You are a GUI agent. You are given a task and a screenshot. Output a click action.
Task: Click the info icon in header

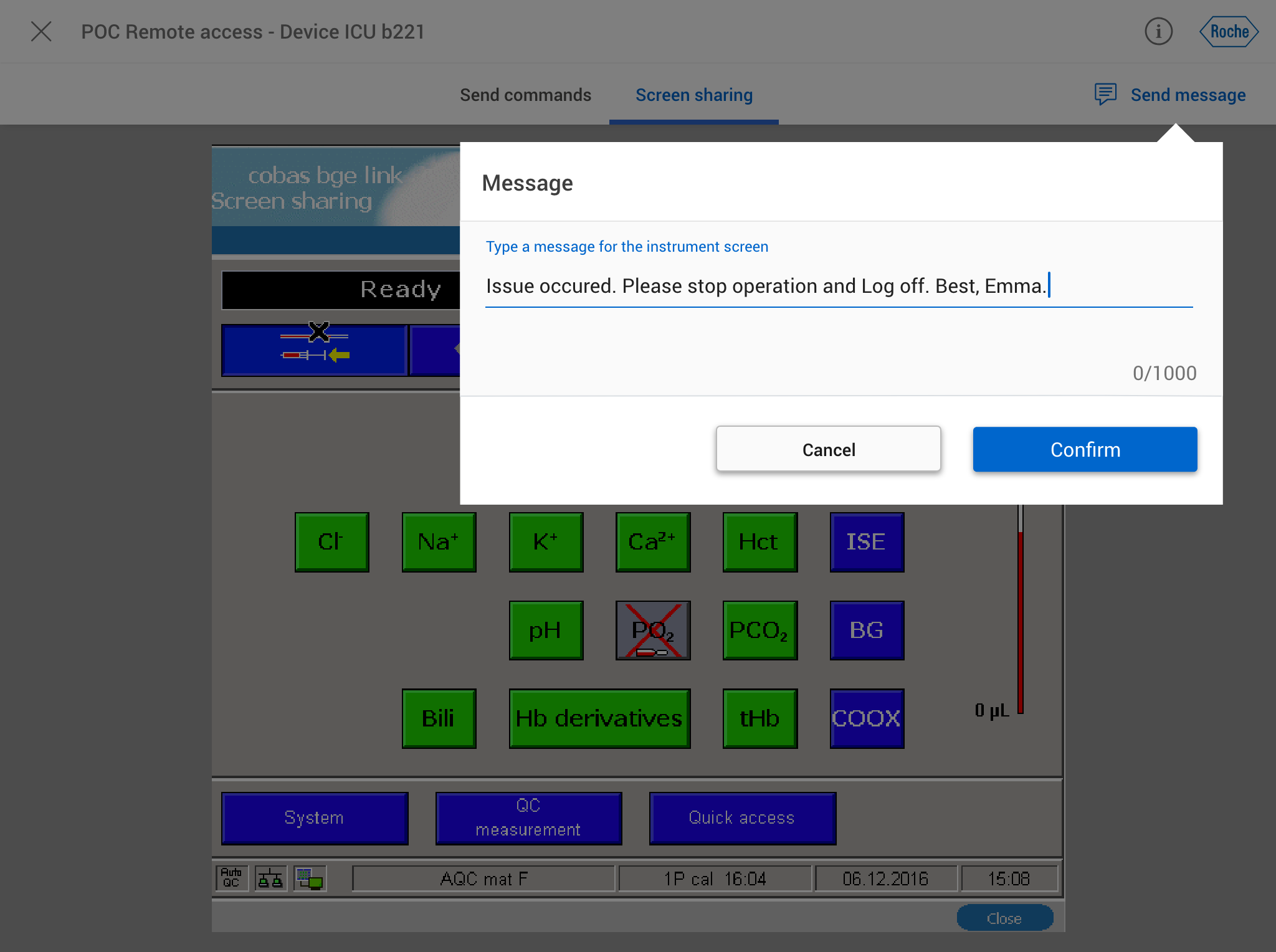(x=1158, y=31)
